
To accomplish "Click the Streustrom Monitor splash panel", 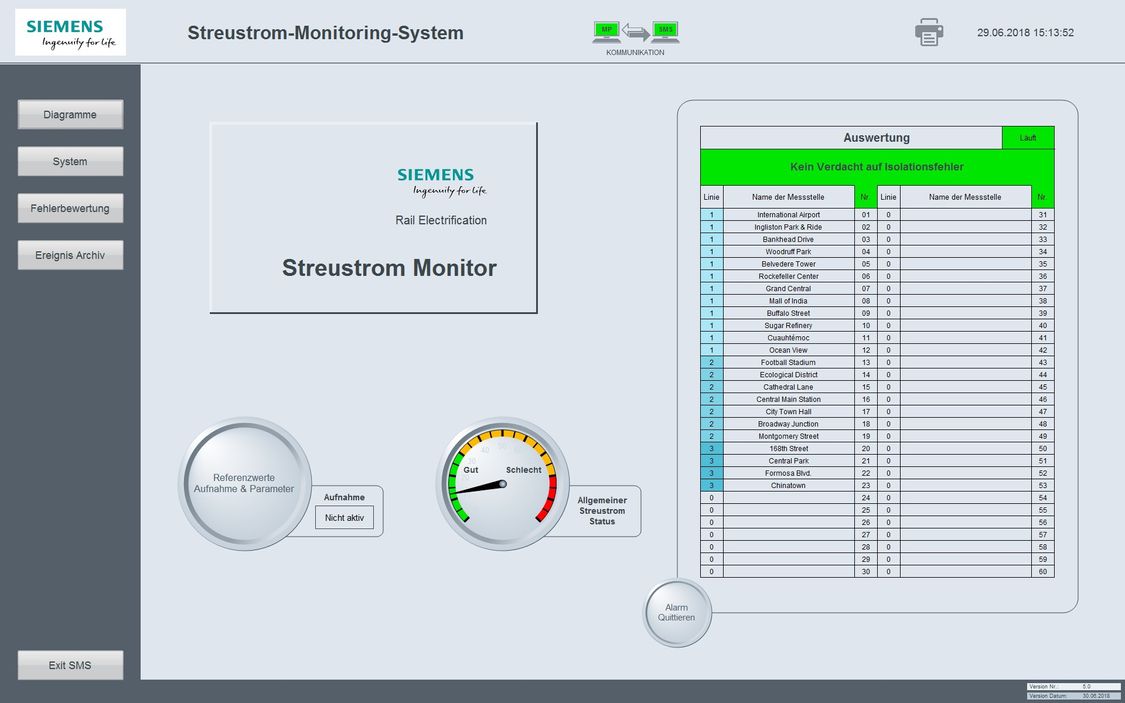I will [x=373, y=217].
